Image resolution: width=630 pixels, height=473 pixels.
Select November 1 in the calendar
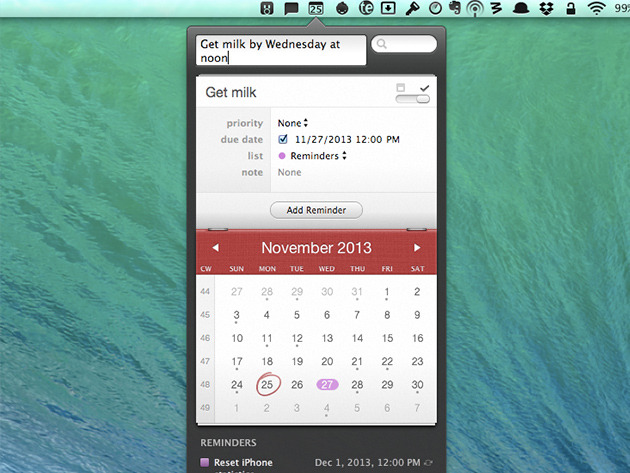[x=387, y=291]
